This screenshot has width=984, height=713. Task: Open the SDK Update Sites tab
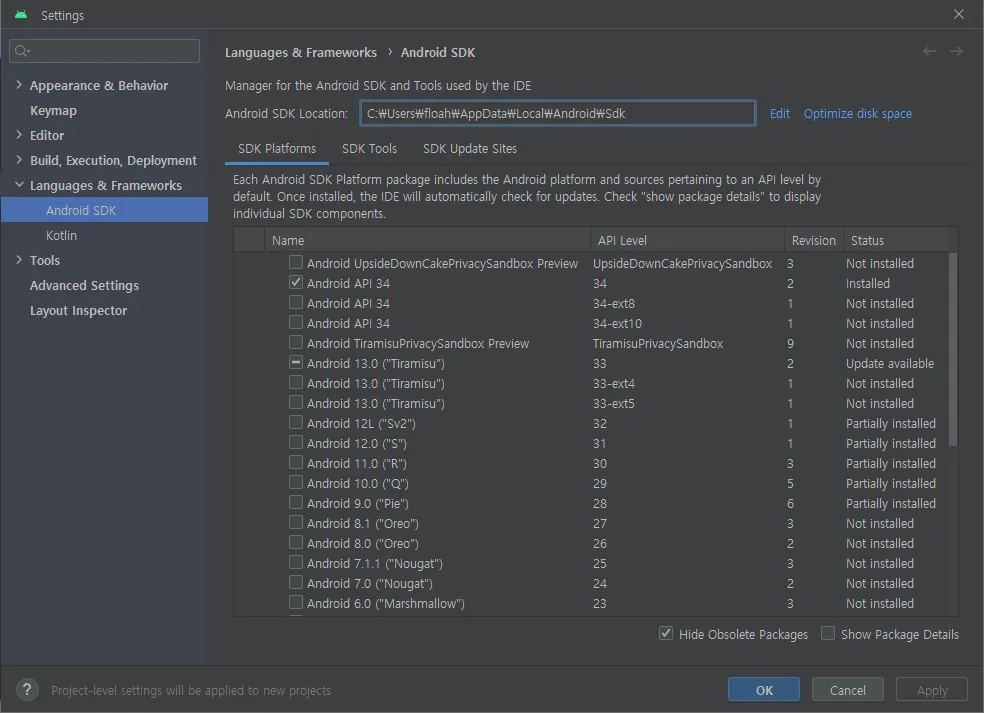470,149
